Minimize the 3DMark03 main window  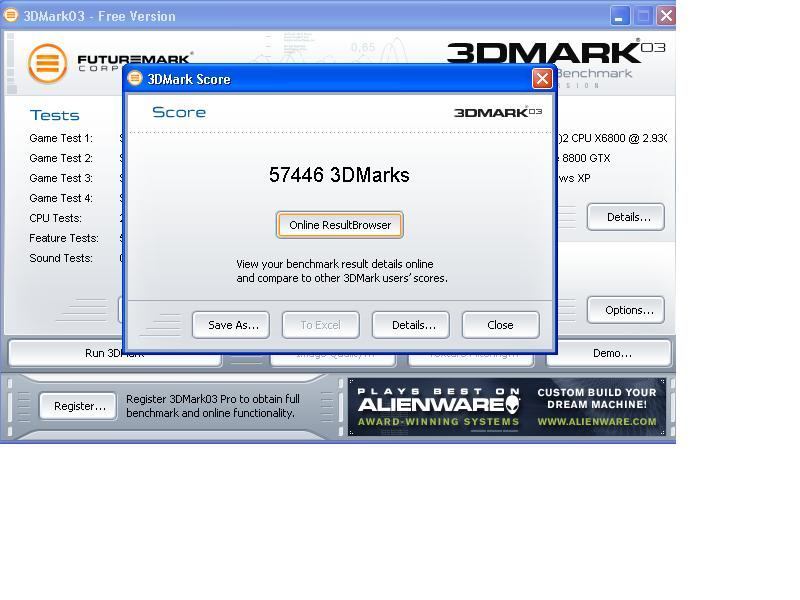pyautogui.click(x=620, y=16)
